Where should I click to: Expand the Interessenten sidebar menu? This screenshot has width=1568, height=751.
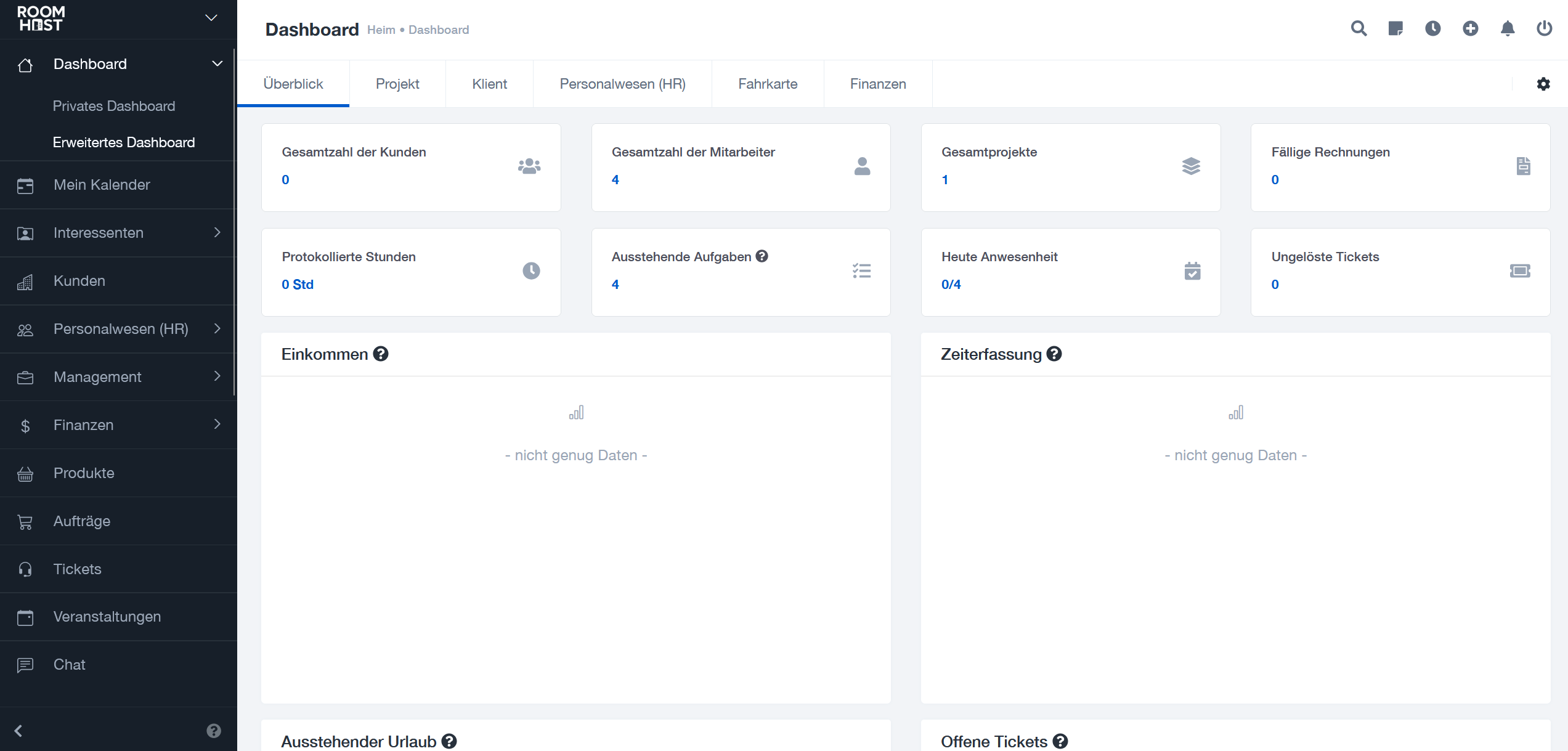pos(217,232)
